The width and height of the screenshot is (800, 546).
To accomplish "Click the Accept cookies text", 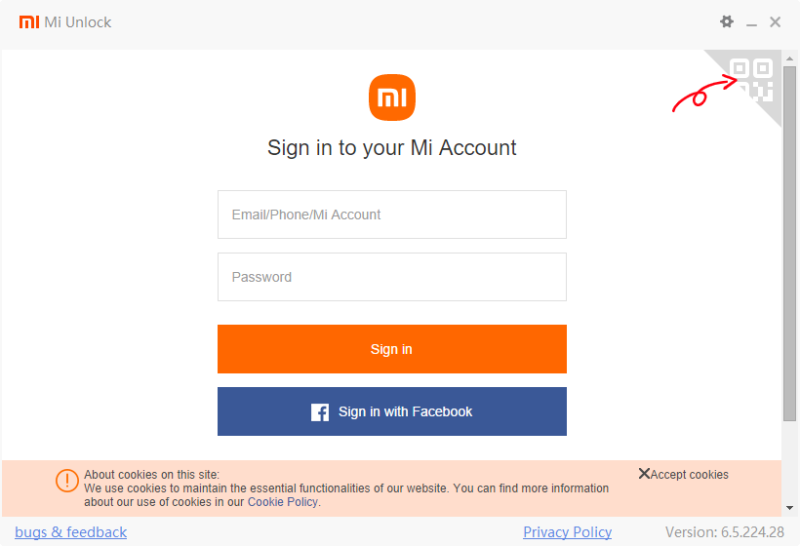I will point(689,475).
